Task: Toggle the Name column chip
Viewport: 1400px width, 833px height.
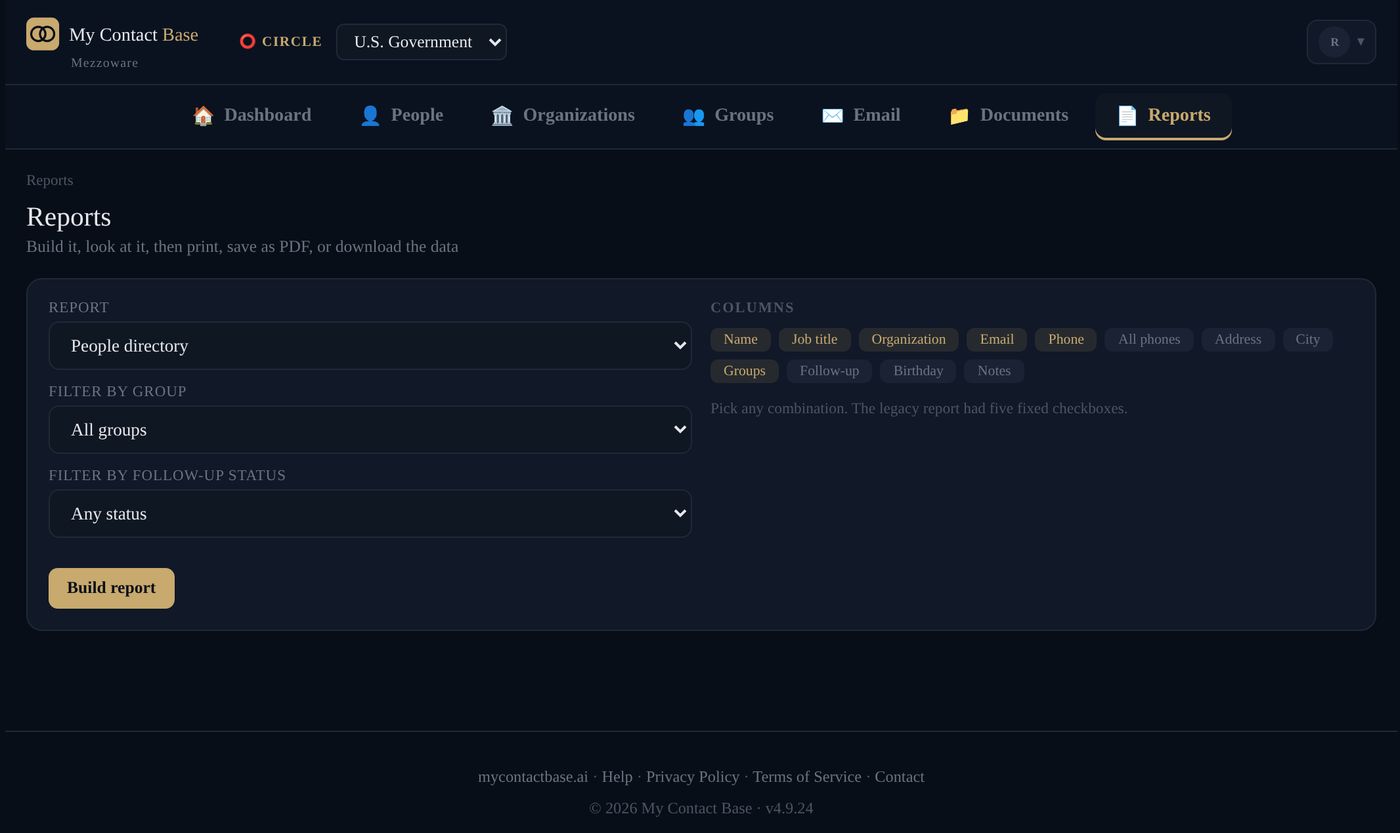Action: tap(741, 340)
